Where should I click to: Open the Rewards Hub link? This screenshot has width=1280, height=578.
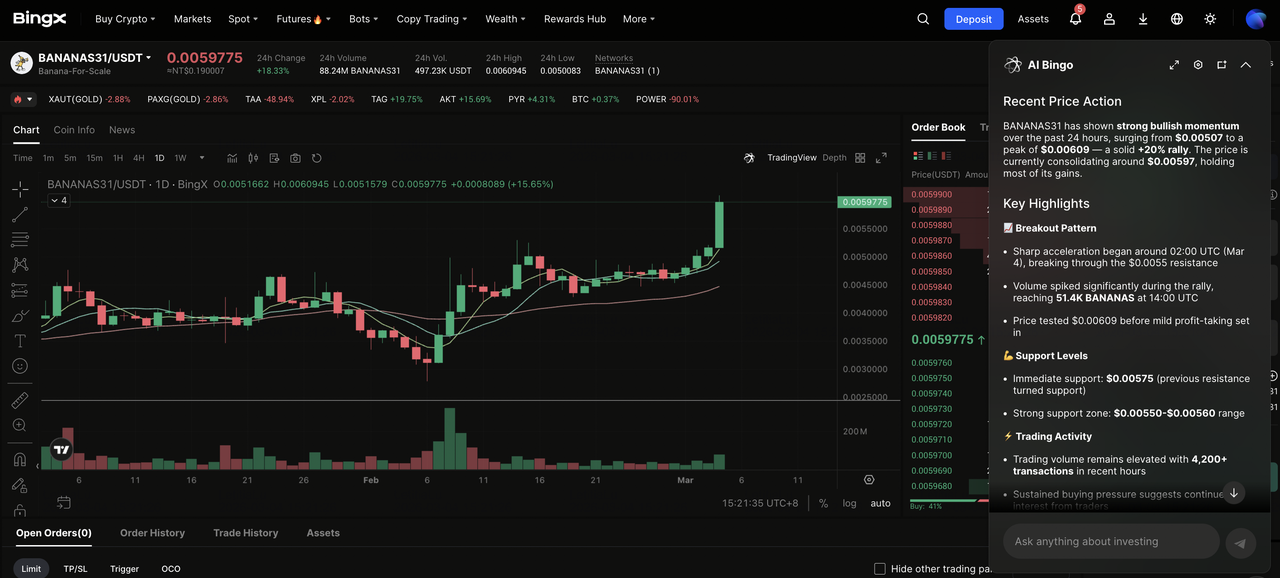pos(575,19)
